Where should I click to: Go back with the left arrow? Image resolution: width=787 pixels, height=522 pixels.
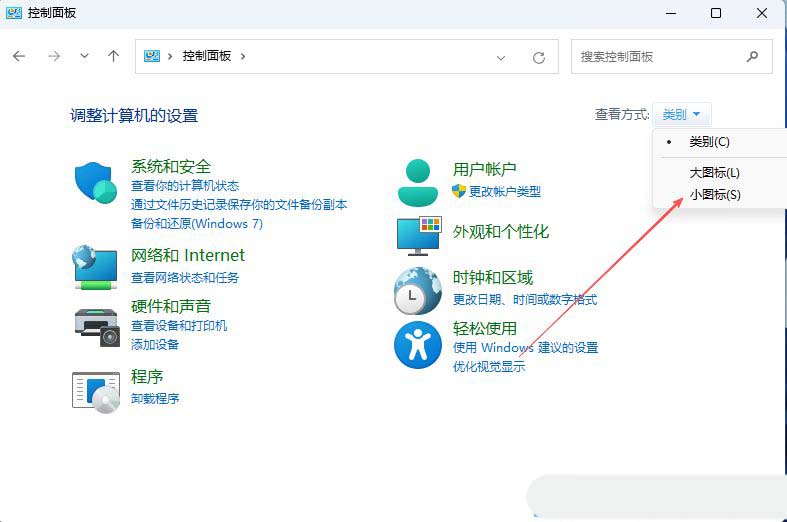point(19,56)
